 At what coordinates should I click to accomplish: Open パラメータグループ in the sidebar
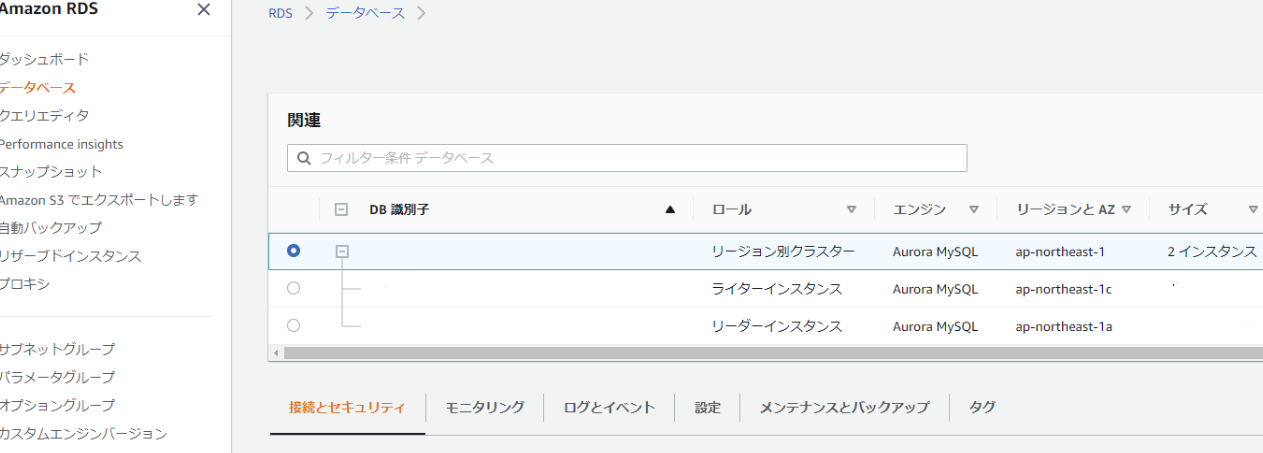(57, 377)
